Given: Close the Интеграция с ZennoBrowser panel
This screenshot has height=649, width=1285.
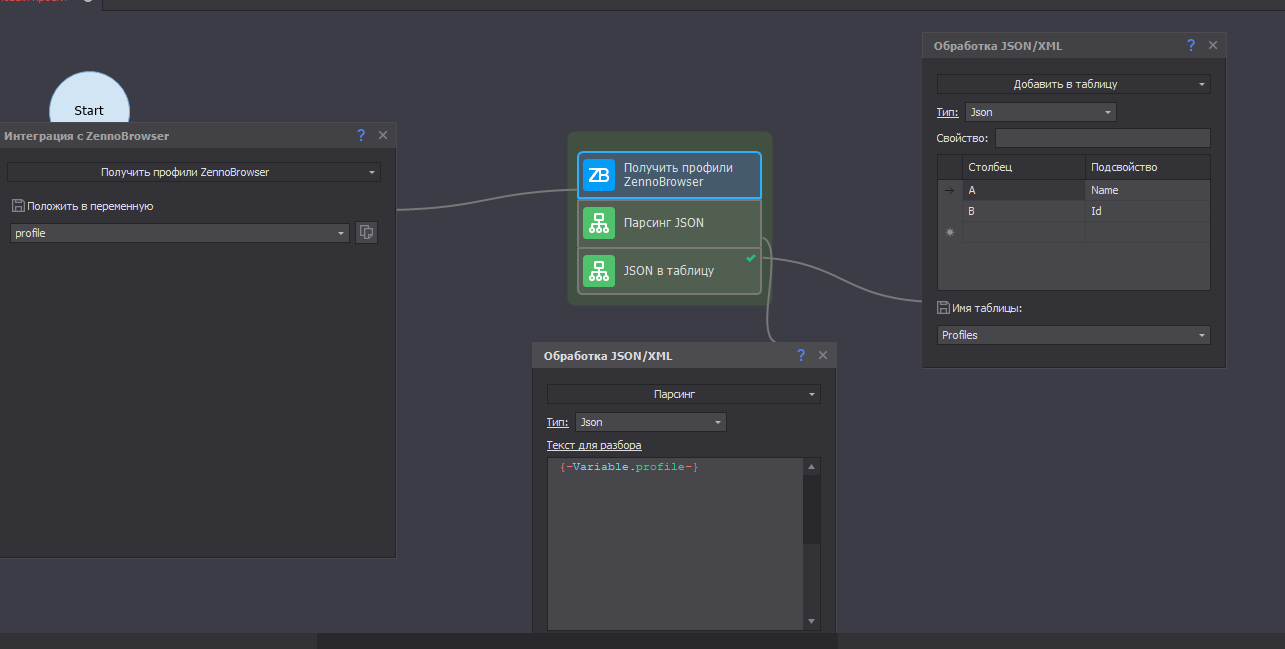Looking at the screenshot, I should tap(383, 135).
